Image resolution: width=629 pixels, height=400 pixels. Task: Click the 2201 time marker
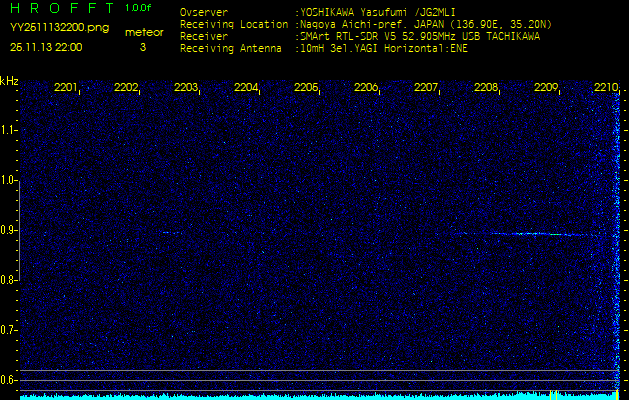click(66, 88)
